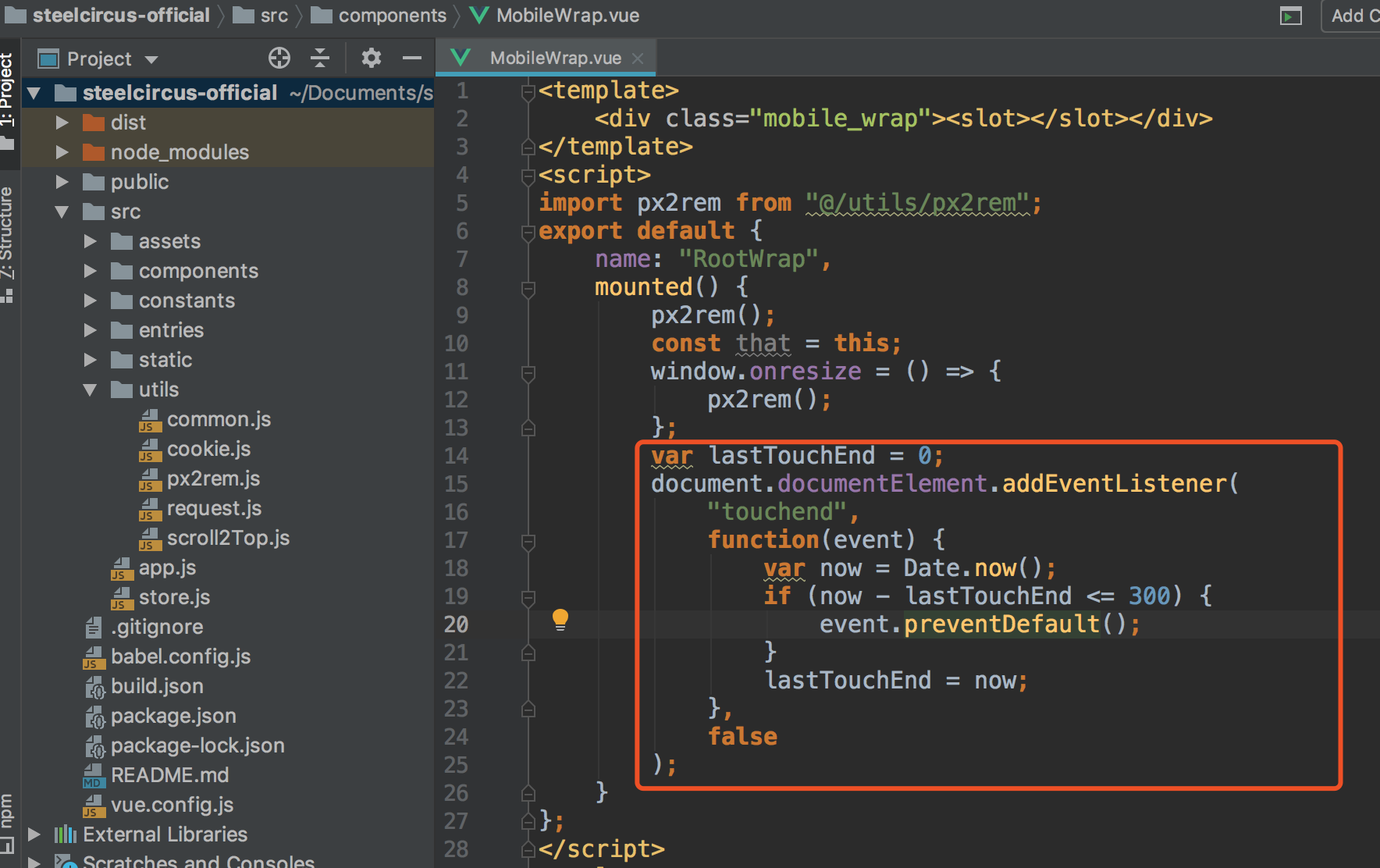This screenshot has height=868, width=1380.
Task: Select package-lock.json in project tree
Action: pyautogui.click(x=184, y=745)
